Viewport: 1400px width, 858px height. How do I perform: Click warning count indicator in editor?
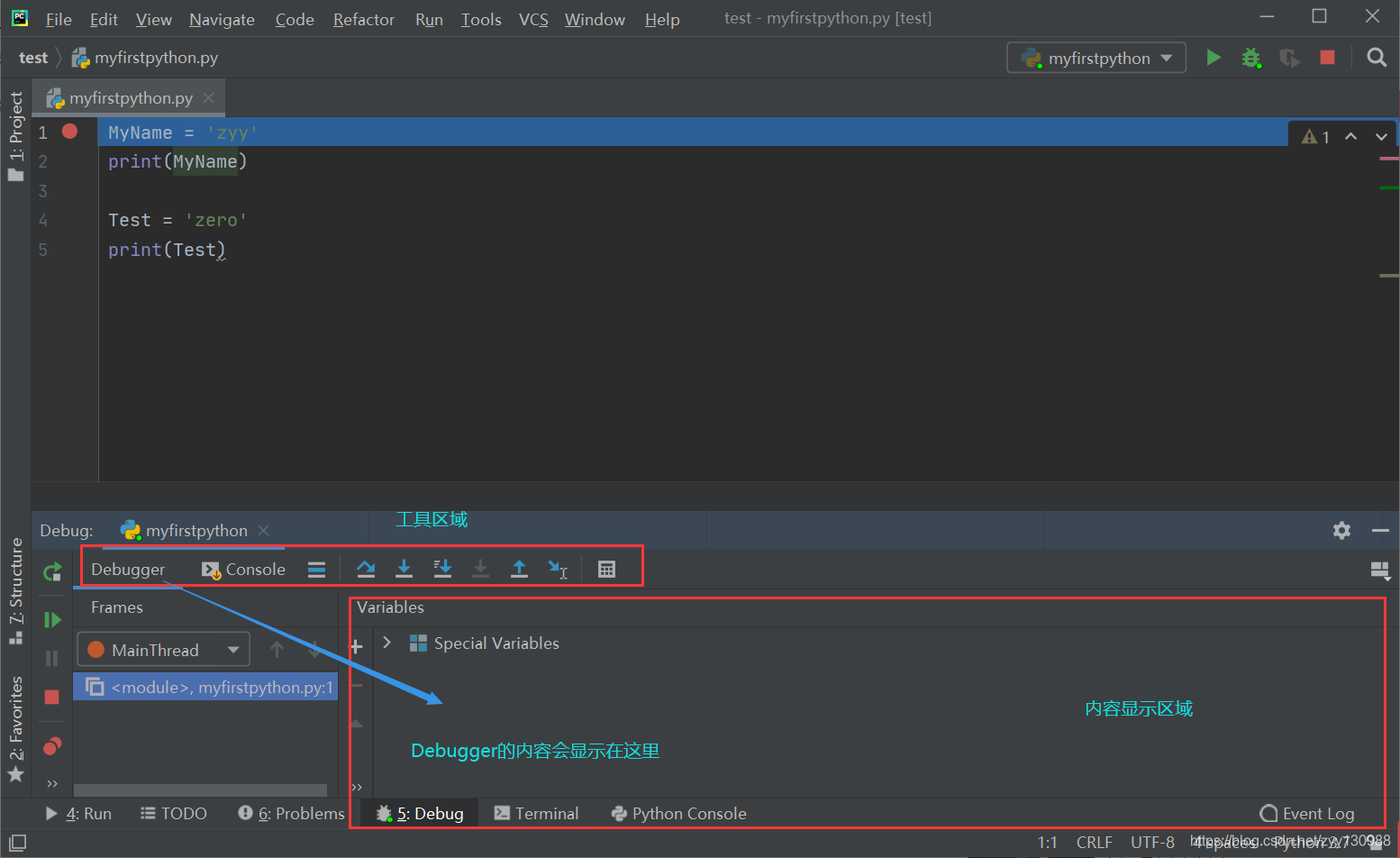tap(1315, 137)
